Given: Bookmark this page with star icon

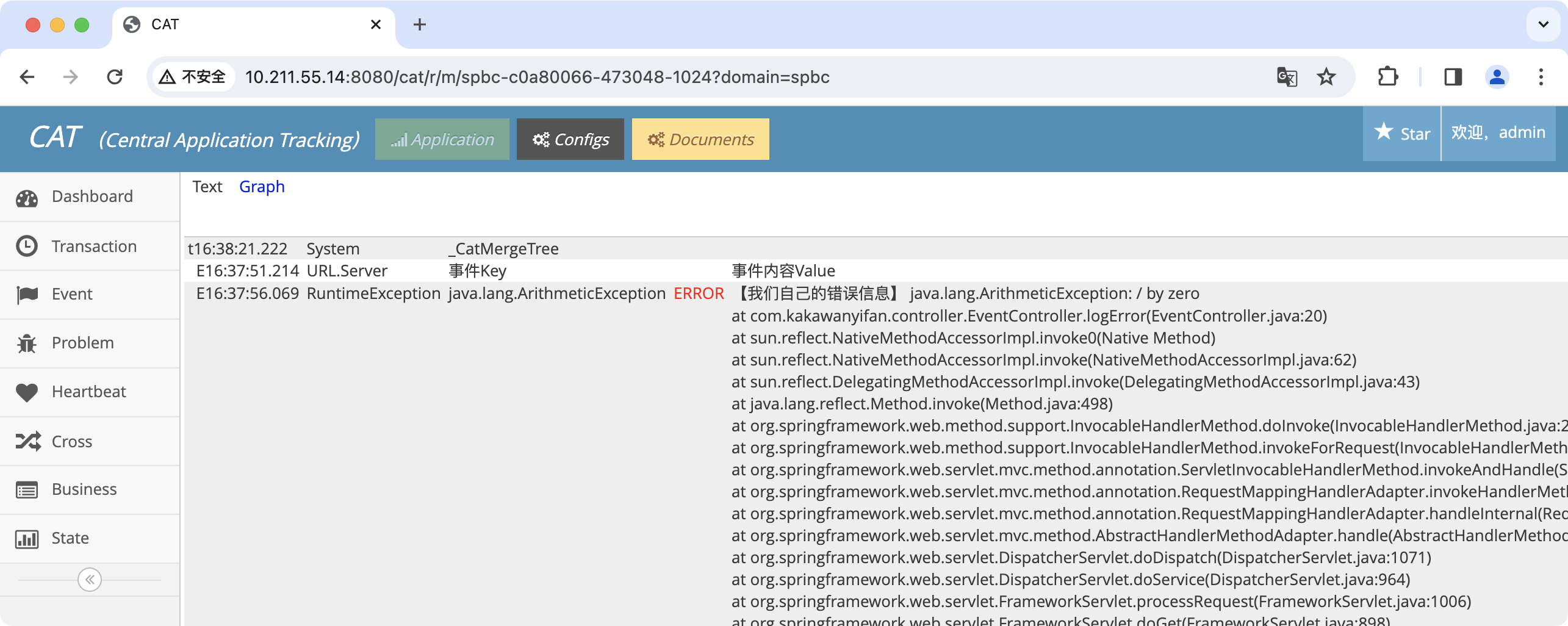Looking at the screenshot, I should coord(1326,77).
